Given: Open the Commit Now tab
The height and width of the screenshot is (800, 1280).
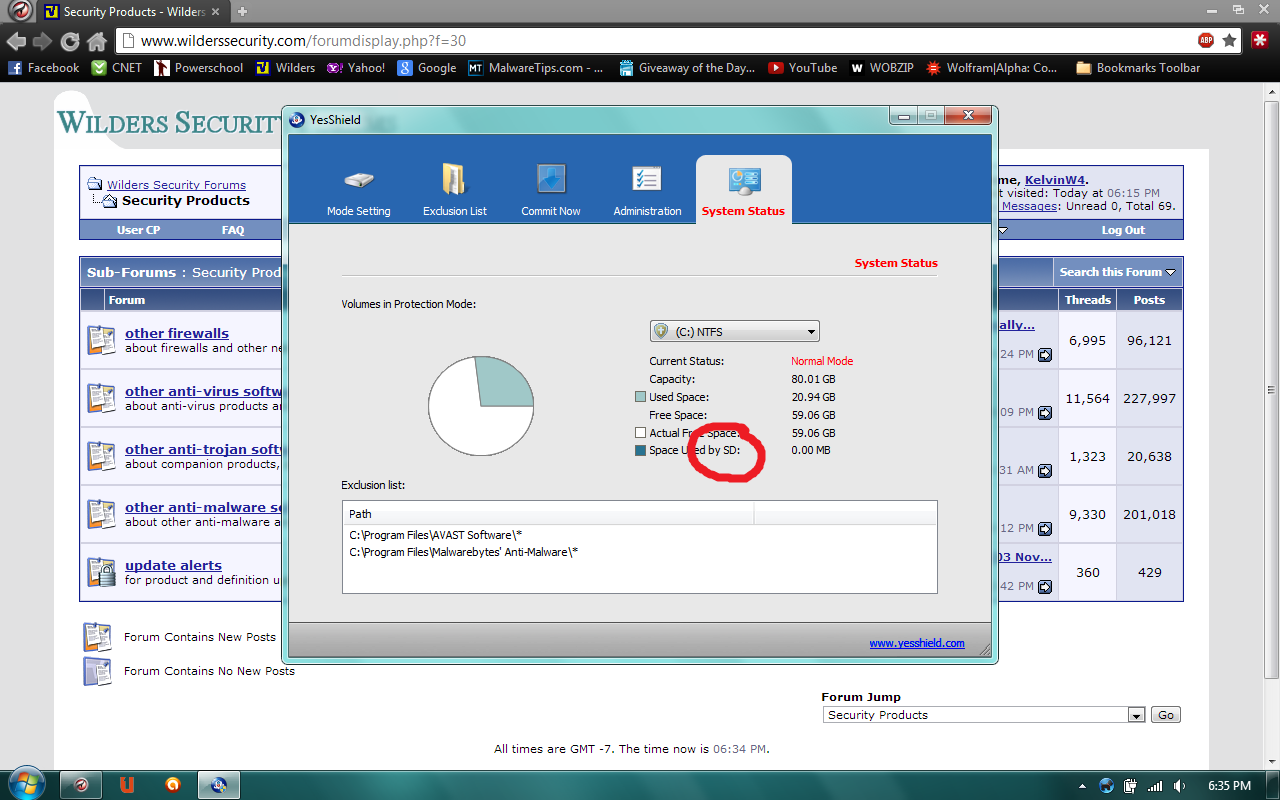Looking at the screenshot, I should pos(551,189).
